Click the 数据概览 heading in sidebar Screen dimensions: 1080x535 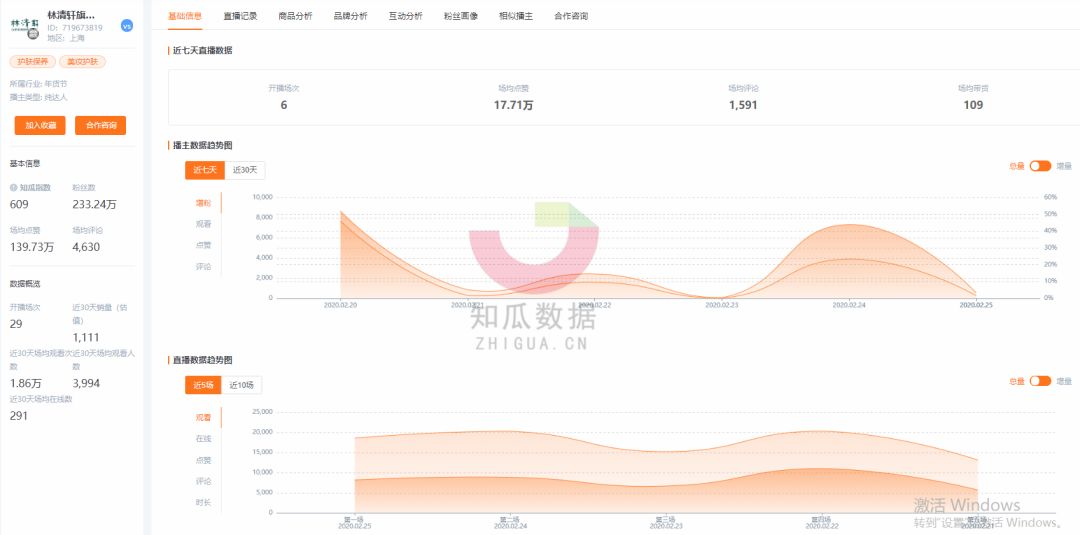[25, 284]
